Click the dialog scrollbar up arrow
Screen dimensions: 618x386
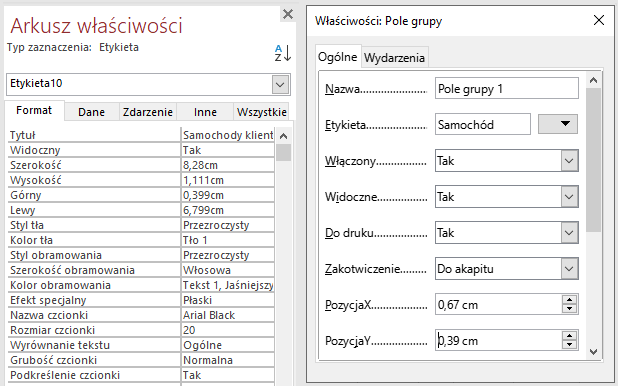pyautogui.click(x=594, y=80)
